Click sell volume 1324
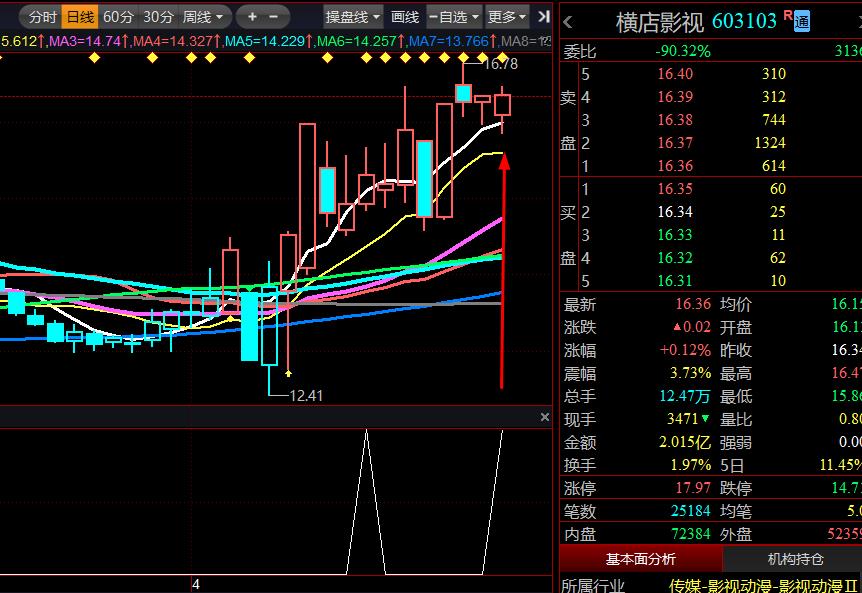The image size is (862, 593). [770, 143]
